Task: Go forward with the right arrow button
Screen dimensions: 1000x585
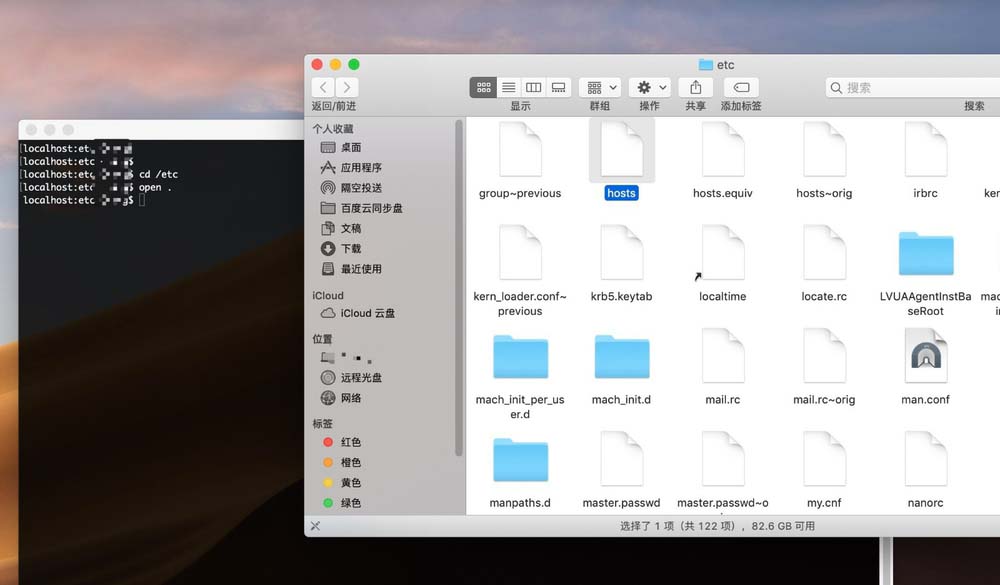Action: [347, 87]
